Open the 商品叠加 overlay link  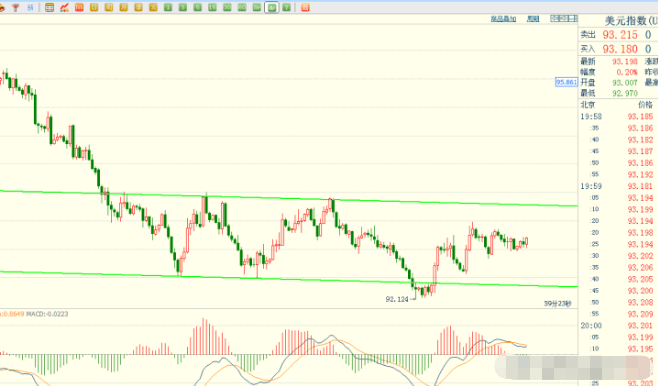pos(504,19)
